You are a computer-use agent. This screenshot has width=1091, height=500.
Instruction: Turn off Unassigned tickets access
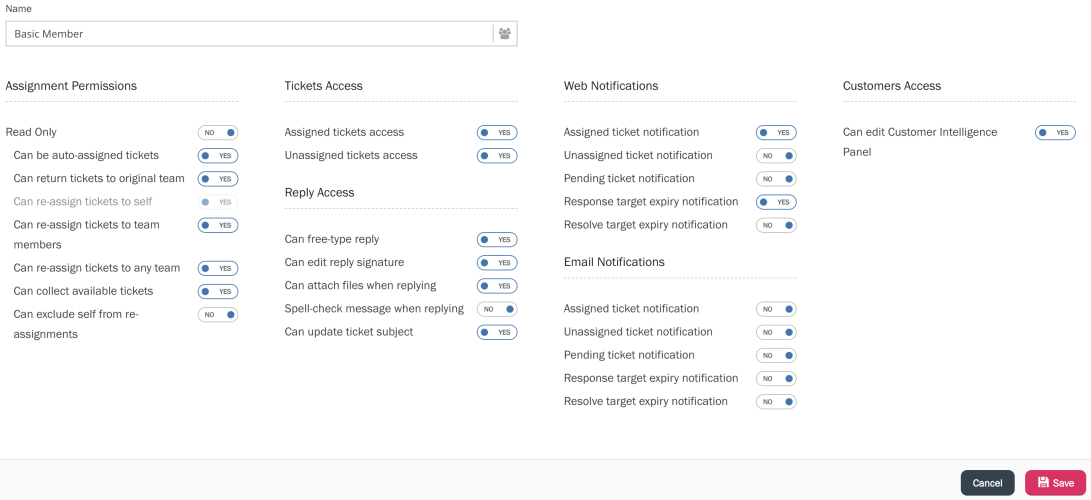(x=497, y=156)
